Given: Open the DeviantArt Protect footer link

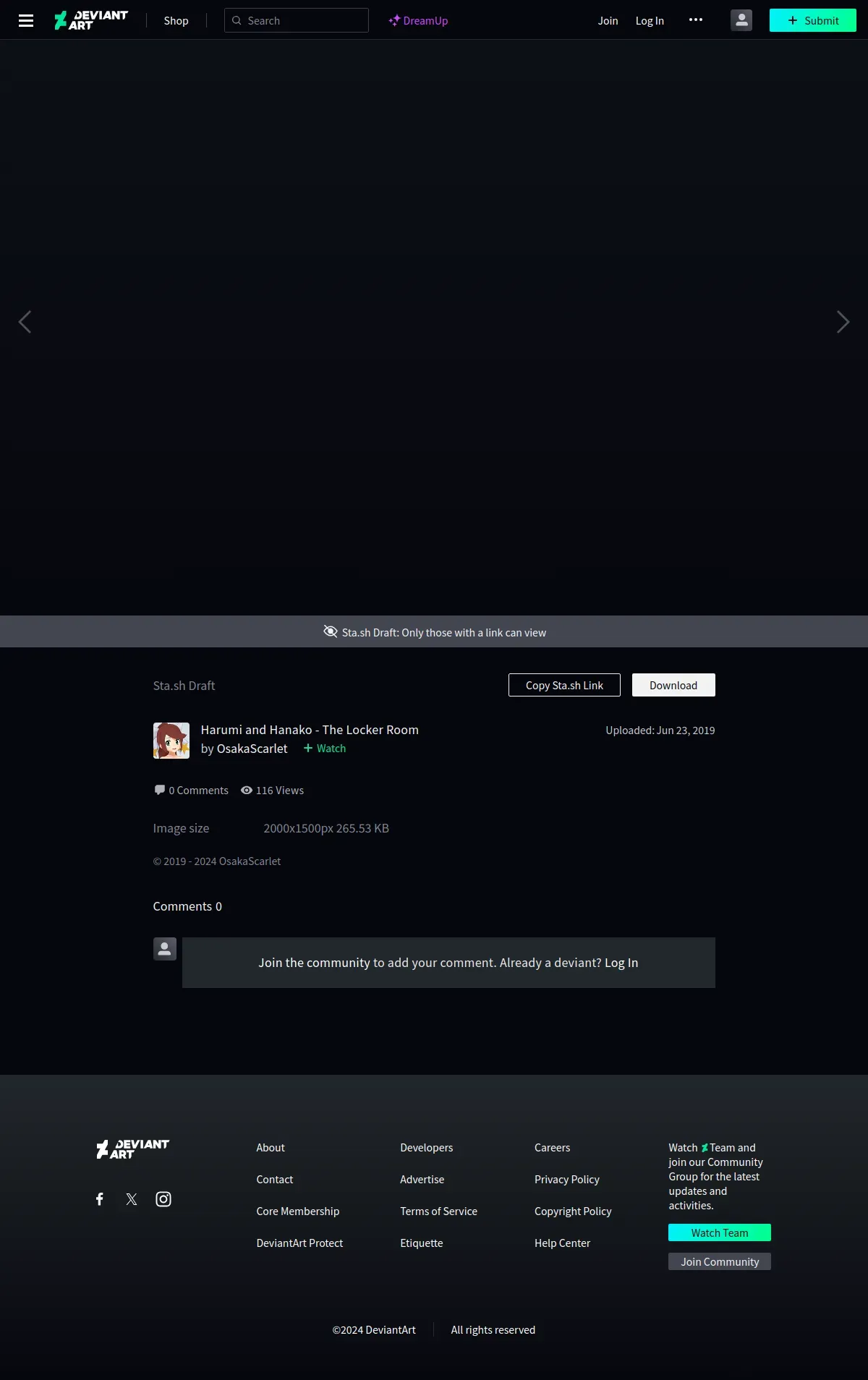Looking at the screenshot, I should tap(299, 1243).
